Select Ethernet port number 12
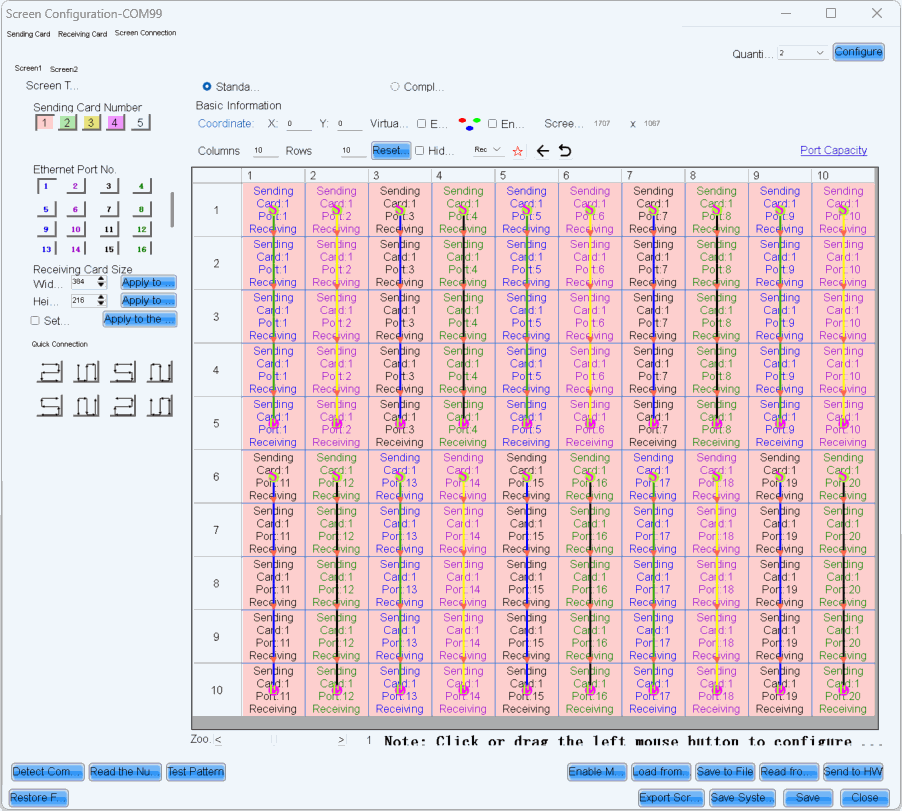This screenshot has width=902, height=811. click(142, 229)
